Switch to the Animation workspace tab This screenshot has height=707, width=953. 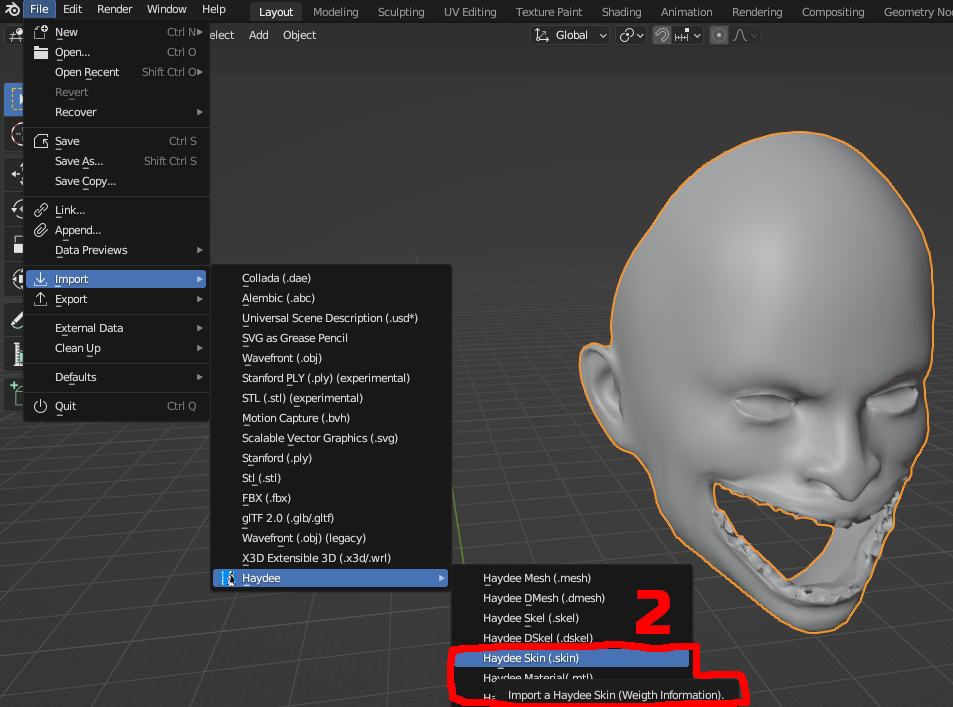(686, 12)
